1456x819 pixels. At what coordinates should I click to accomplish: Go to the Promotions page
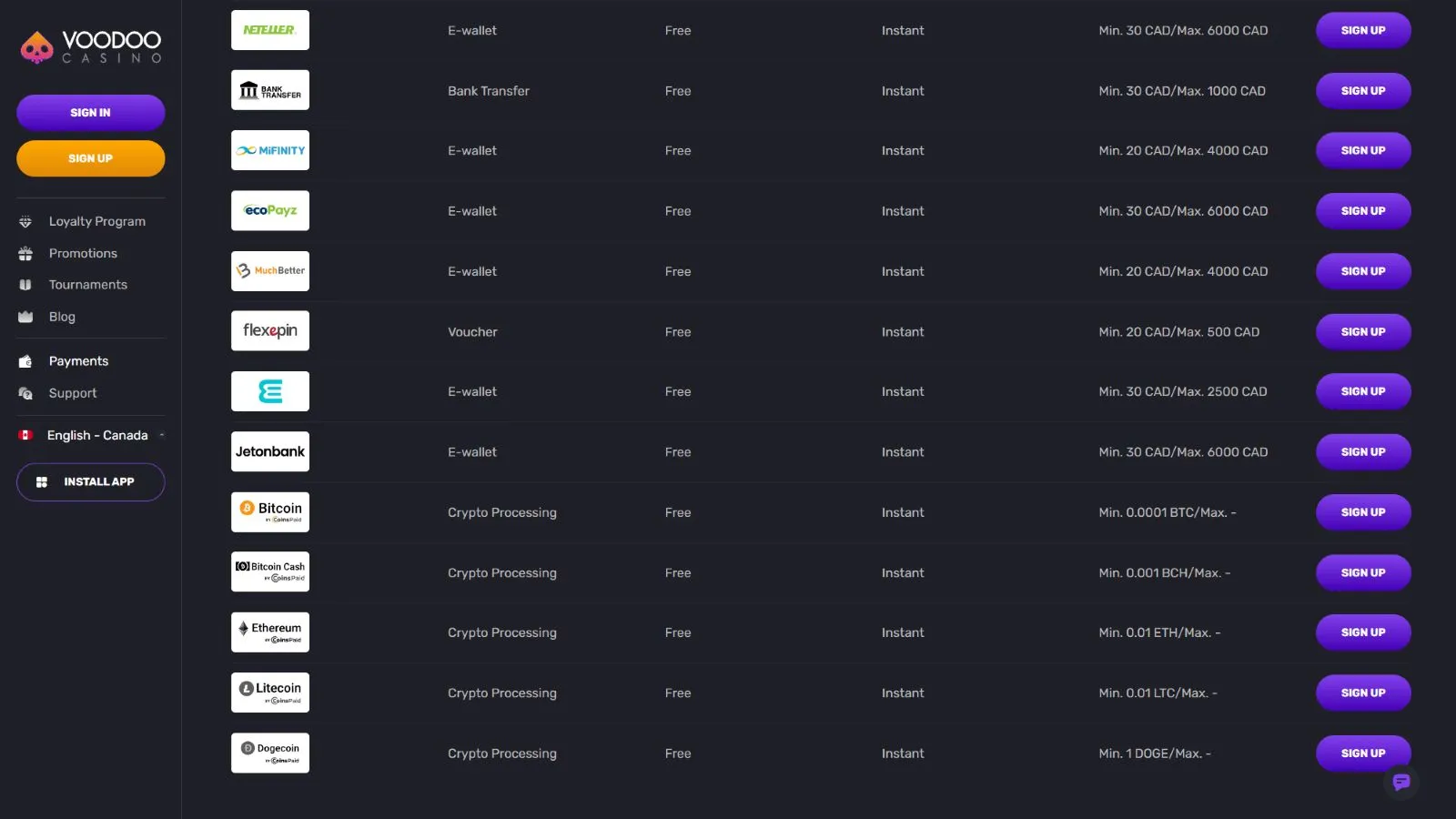(83, 253)
